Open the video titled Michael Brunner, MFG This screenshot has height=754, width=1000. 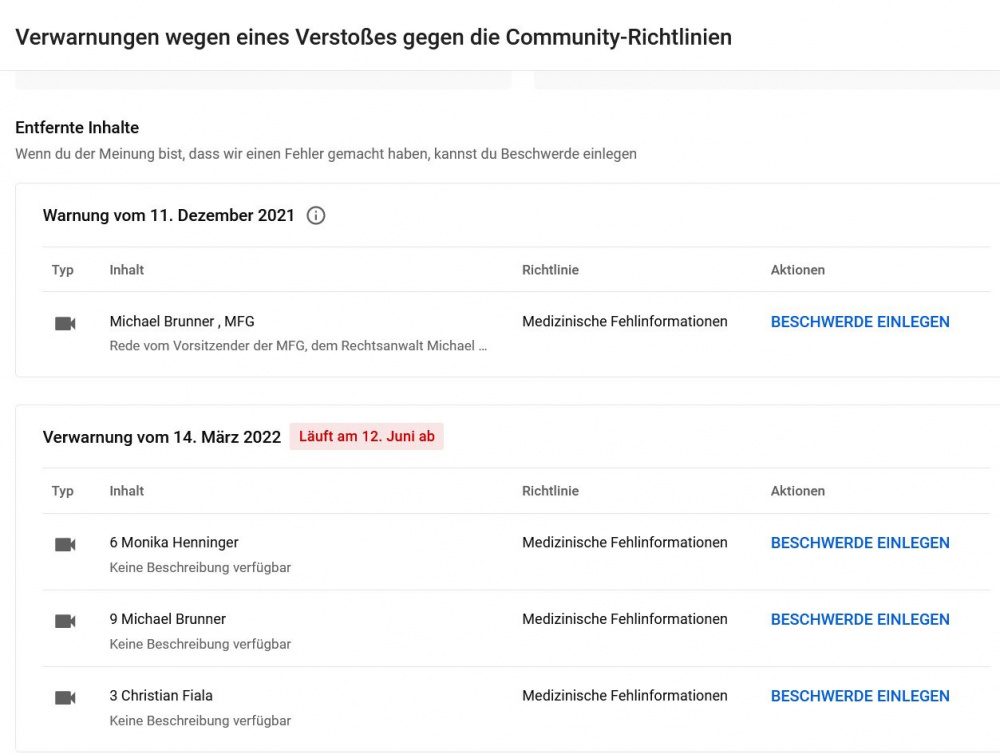coord(182,322)
